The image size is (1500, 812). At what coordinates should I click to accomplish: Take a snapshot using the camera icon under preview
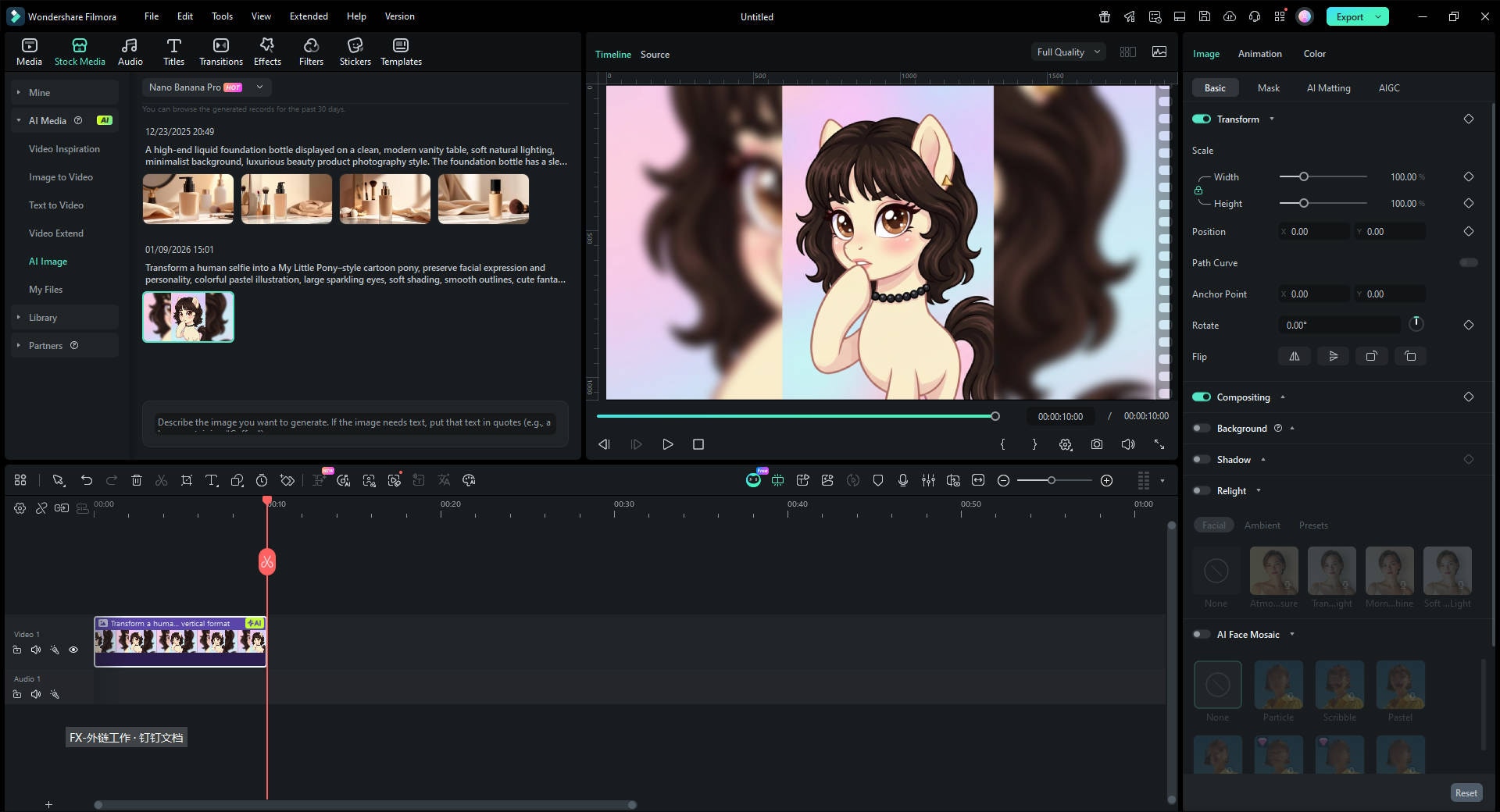click(1096, 444)
